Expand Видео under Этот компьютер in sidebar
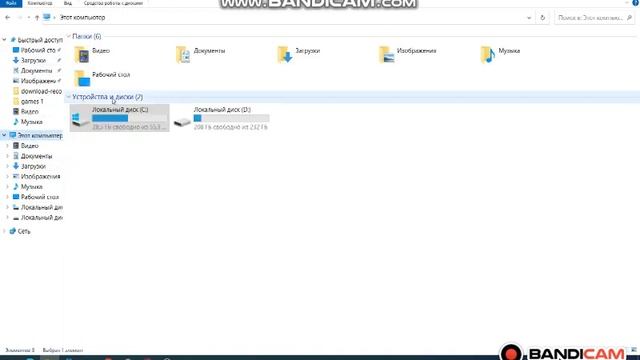640x360 pixels. 7,146
